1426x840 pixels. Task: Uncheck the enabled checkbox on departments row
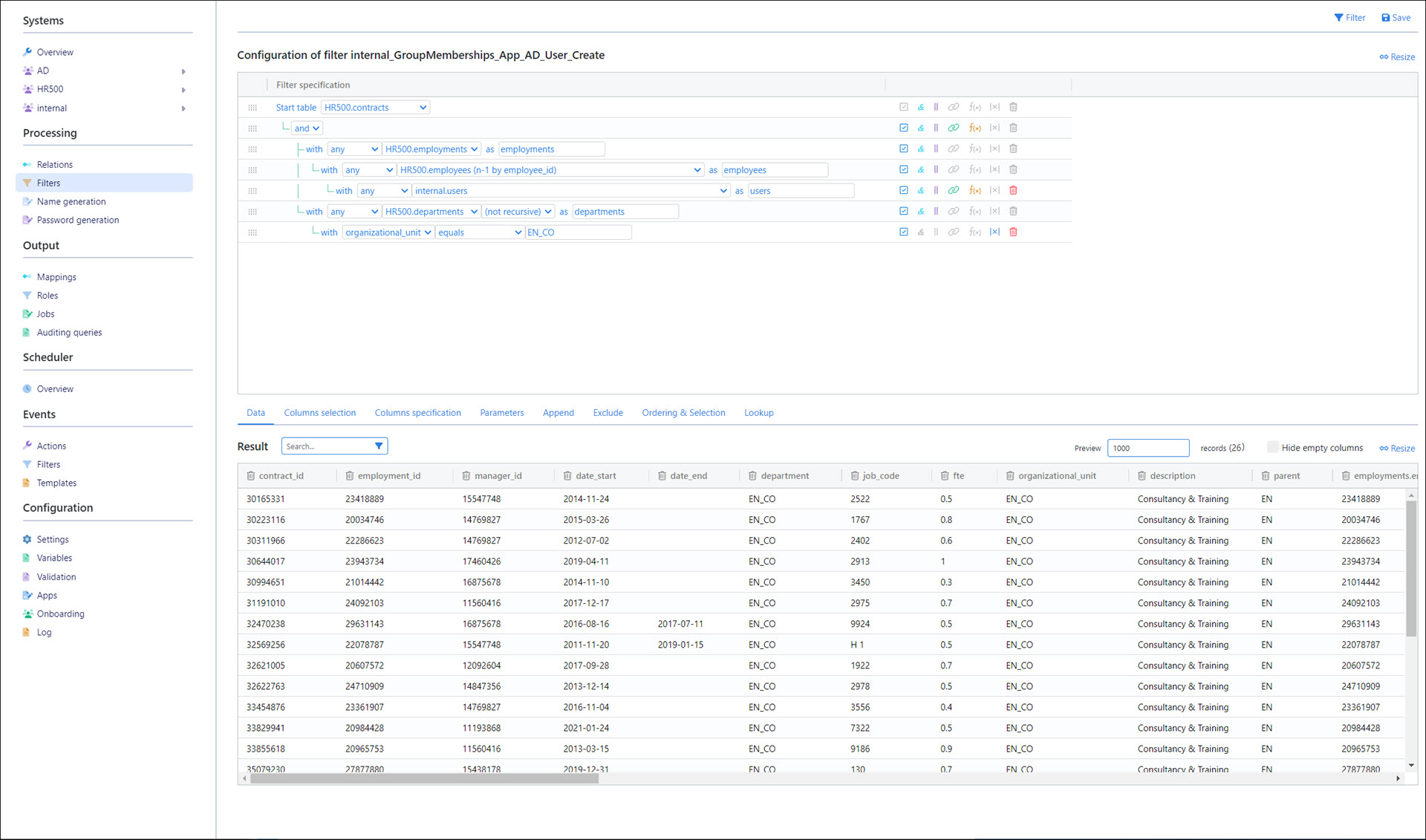click(903, 212)
